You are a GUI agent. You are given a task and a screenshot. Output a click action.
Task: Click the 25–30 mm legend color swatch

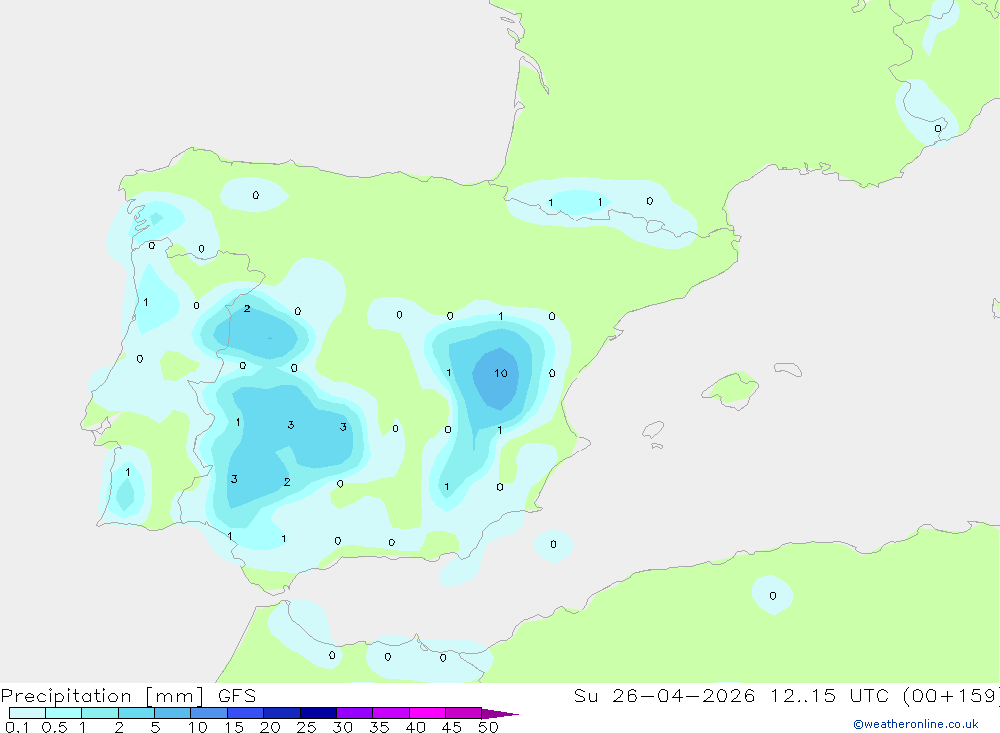click(318, 713)
